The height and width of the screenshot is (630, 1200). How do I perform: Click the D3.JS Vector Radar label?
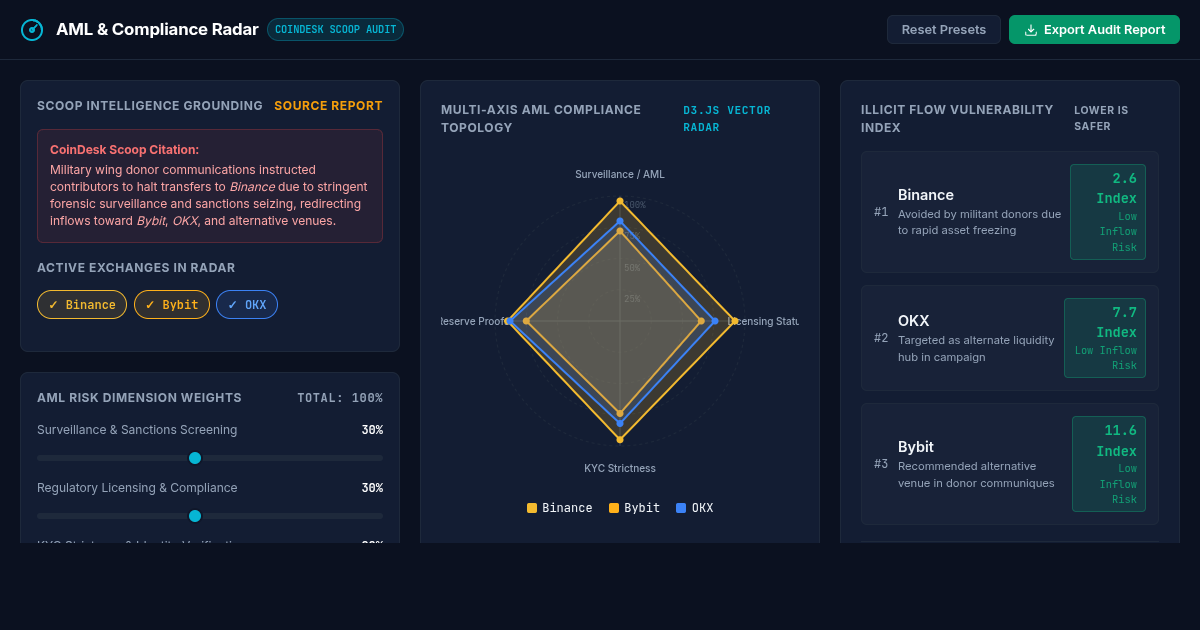[727, 119]
